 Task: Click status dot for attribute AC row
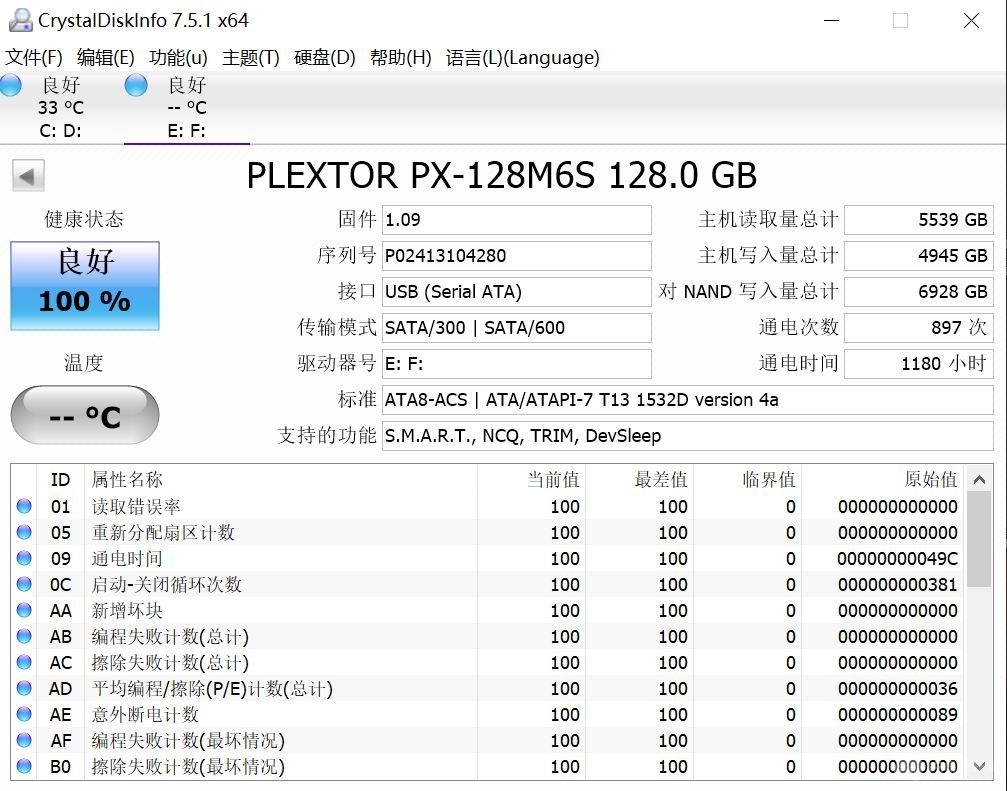24,663
